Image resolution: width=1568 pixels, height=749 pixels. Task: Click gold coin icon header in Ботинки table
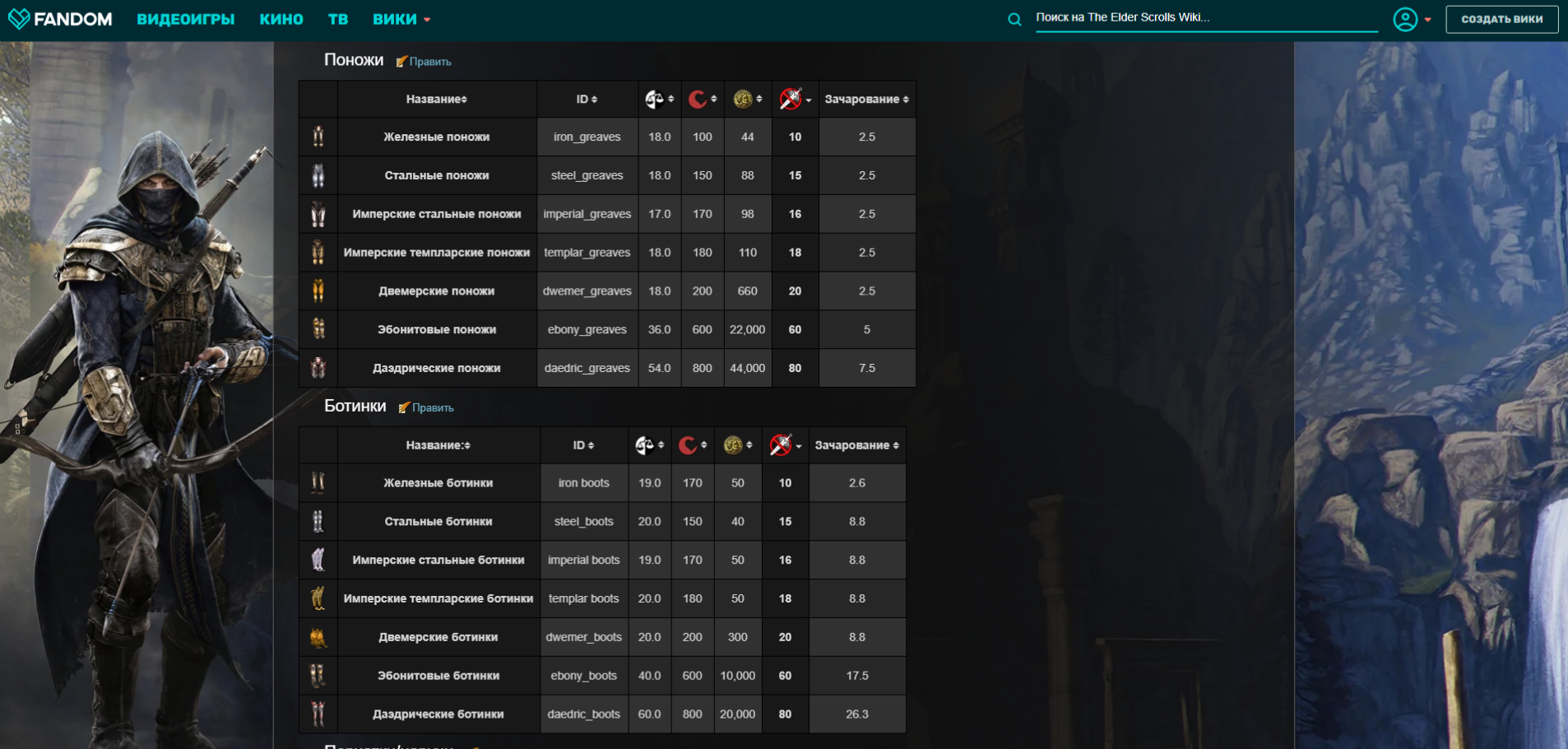click(733, 445)
